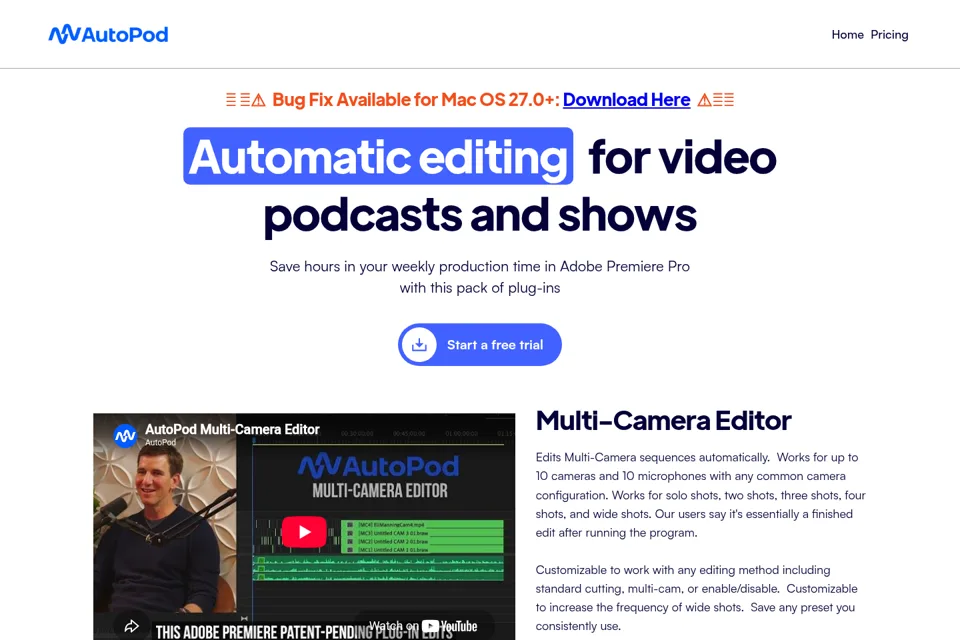Click 'Edits Multi-Camera sequences automatically' paragraph

coord(700,495)
